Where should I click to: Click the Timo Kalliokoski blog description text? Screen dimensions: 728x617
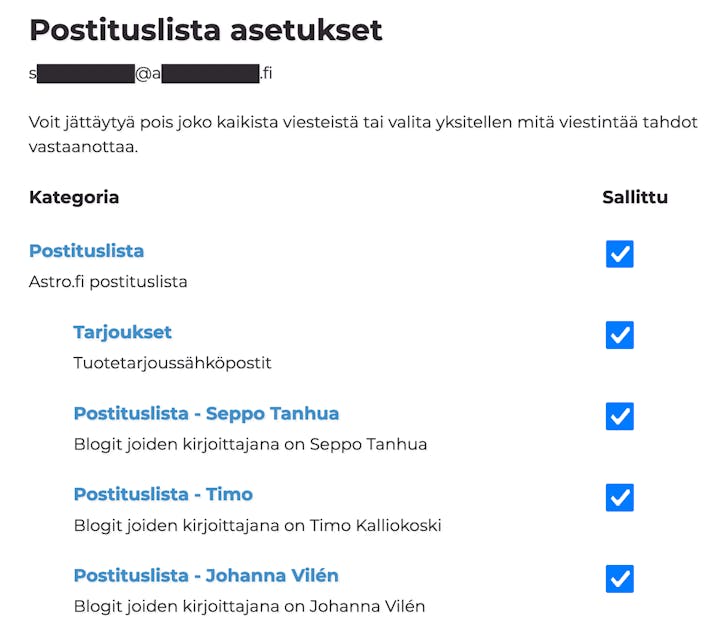click(257, 525)
